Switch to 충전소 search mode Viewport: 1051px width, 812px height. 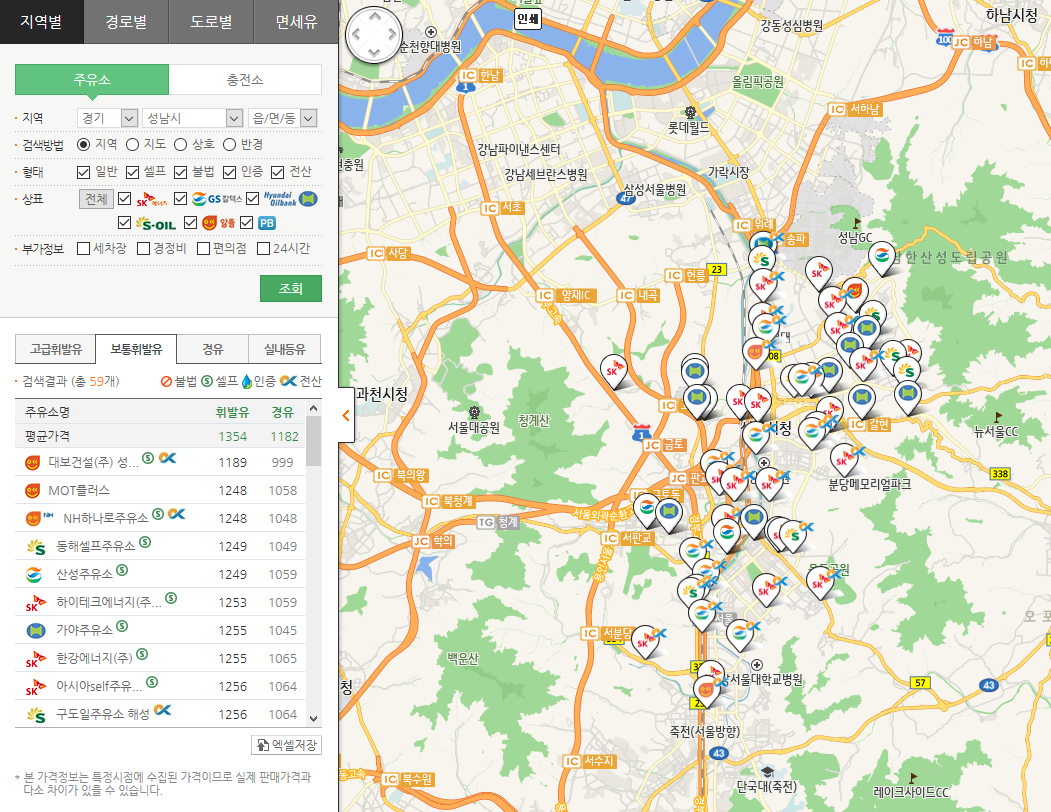tap(245, 80)
